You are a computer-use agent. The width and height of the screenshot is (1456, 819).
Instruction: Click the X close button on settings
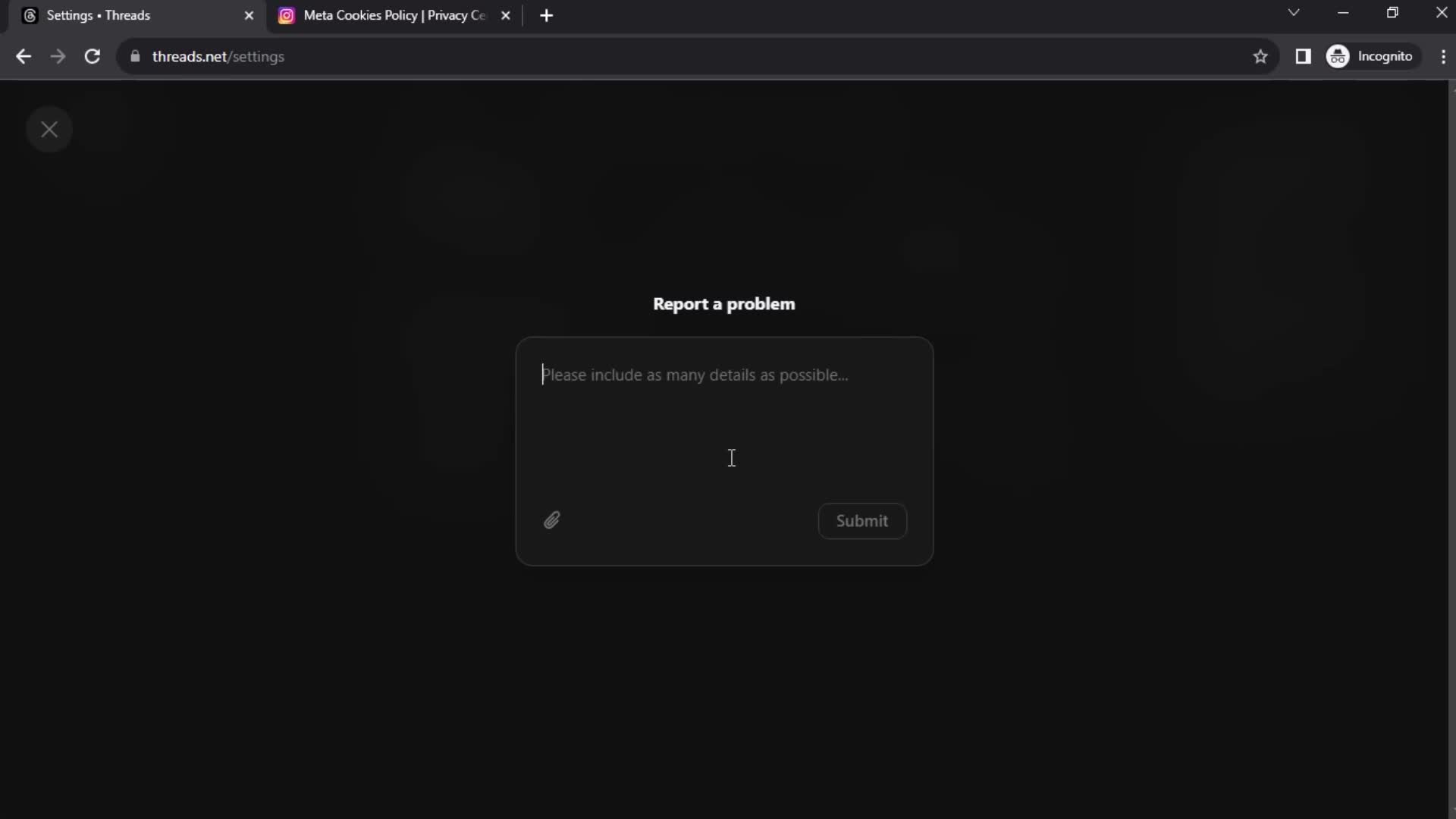coord(49,130)
